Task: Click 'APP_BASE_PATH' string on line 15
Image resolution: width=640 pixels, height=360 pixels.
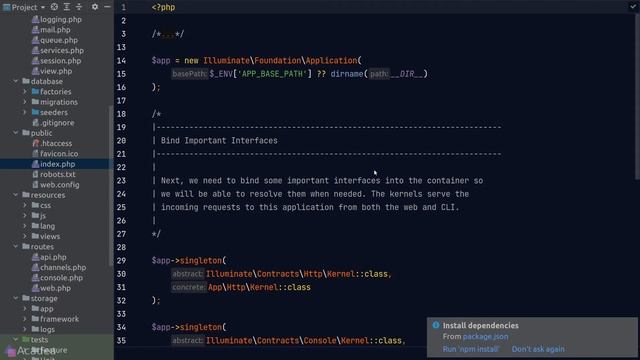Action: [272, 74]
